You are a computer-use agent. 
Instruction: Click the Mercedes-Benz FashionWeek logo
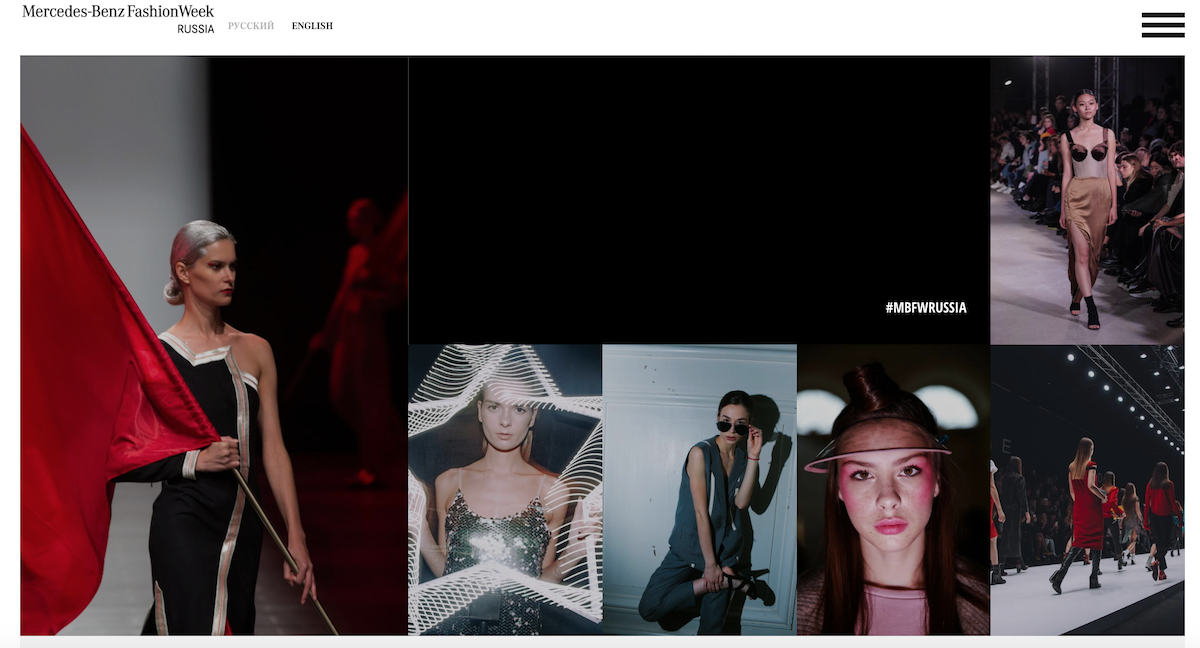coord(118,12)
